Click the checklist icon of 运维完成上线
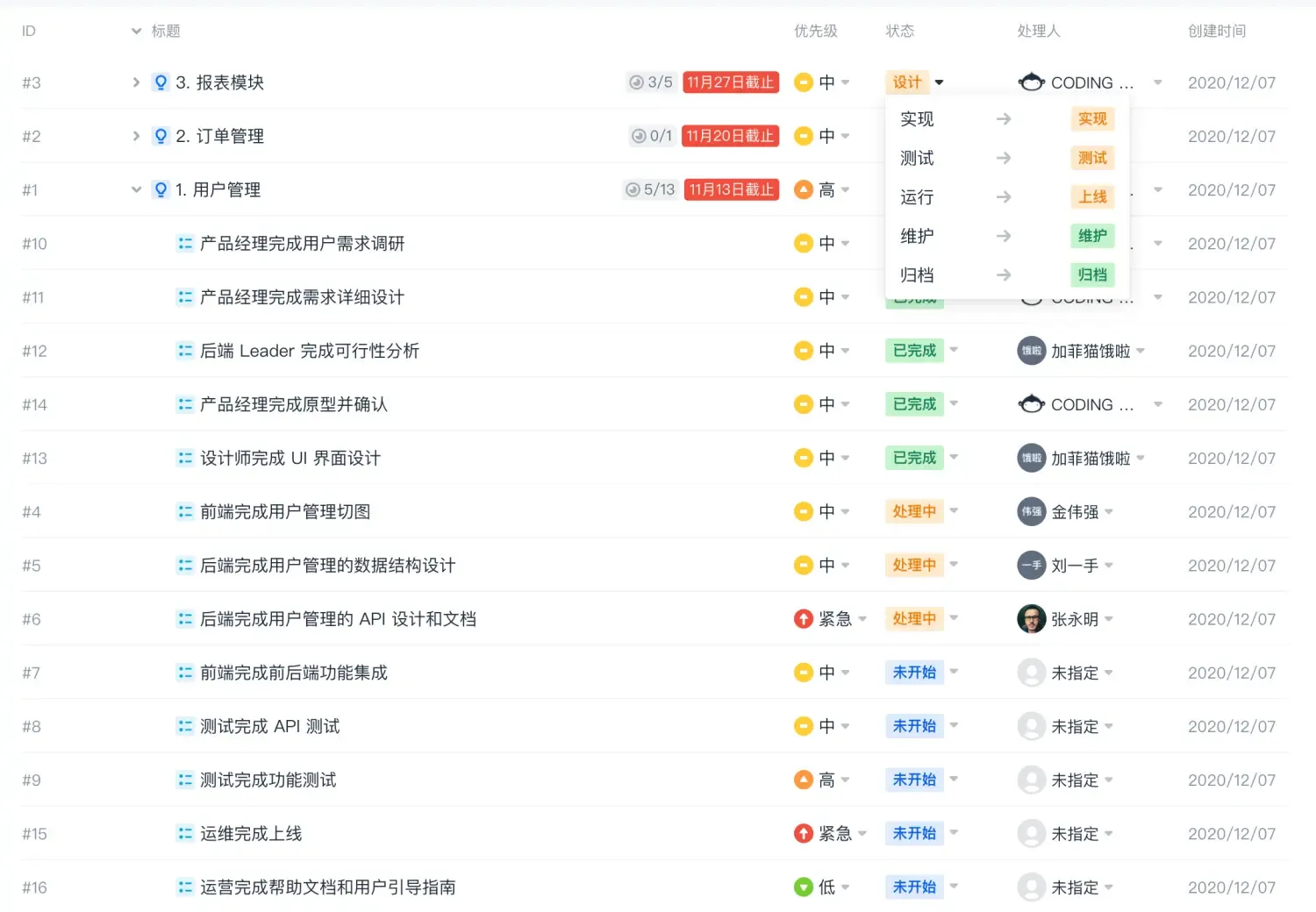The height and width of the screenshot is (912, 1316). pos(185,833)
